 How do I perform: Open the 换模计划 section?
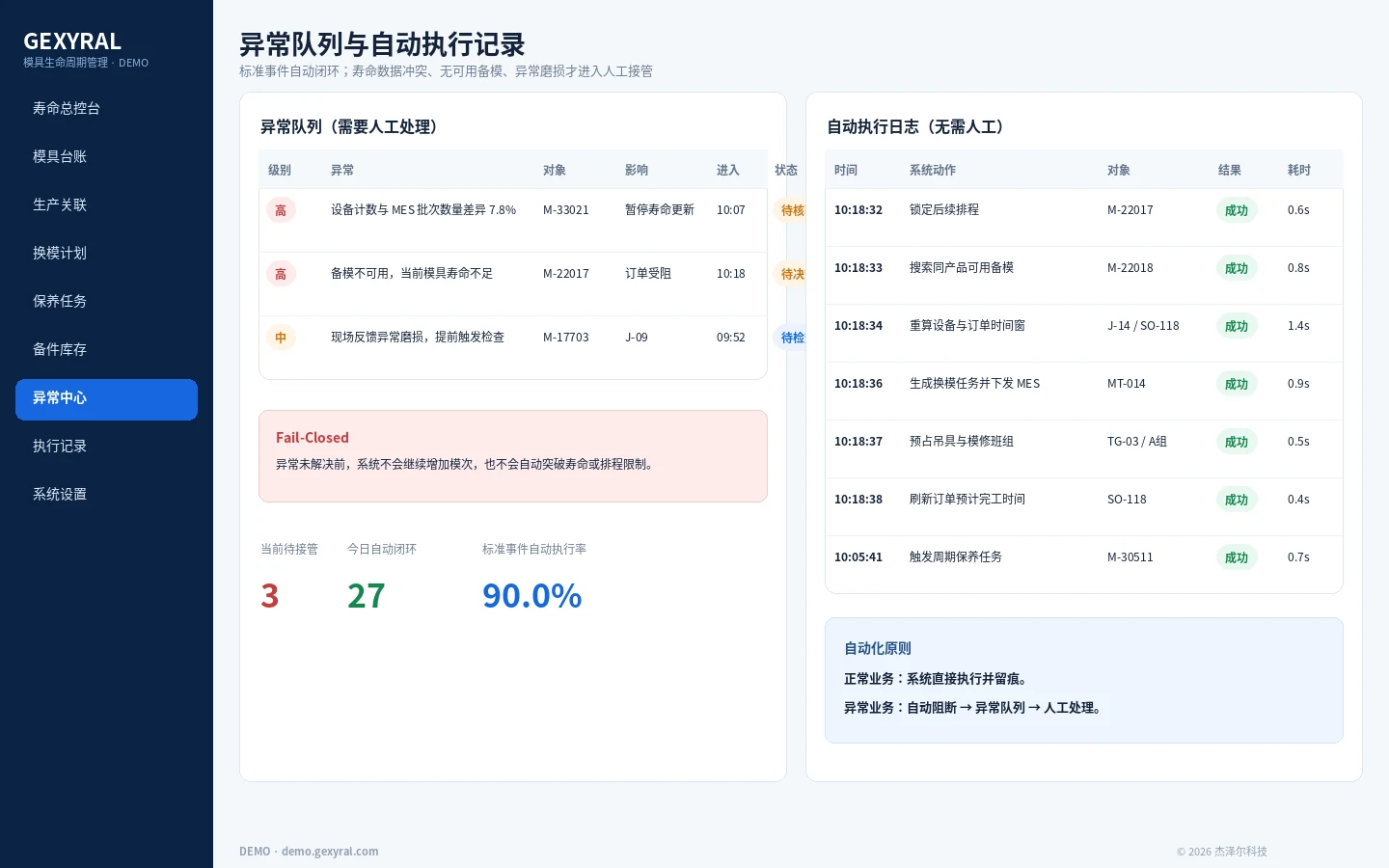(106, 254)
